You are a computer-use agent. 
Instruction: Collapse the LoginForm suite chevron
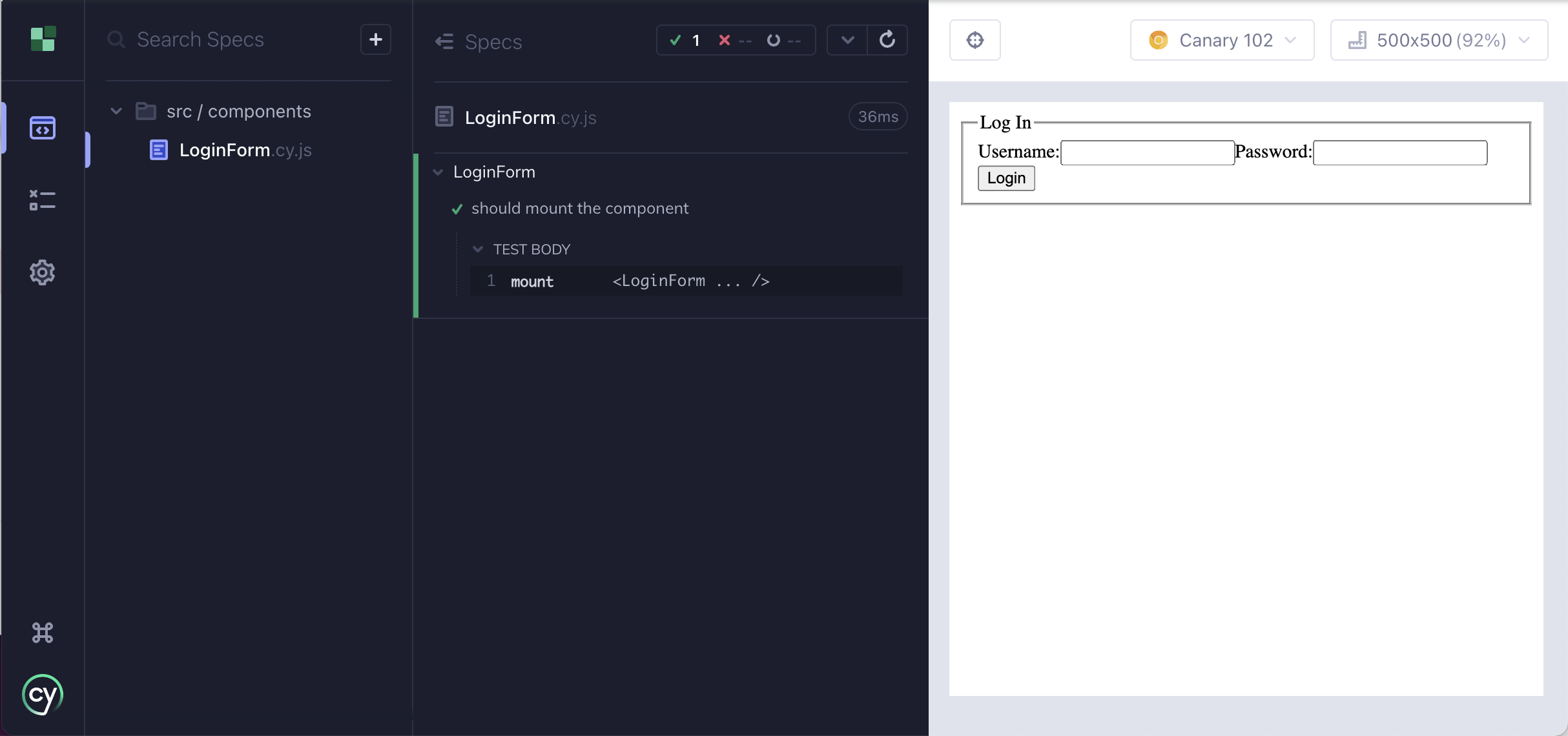(x=438, y=172)
